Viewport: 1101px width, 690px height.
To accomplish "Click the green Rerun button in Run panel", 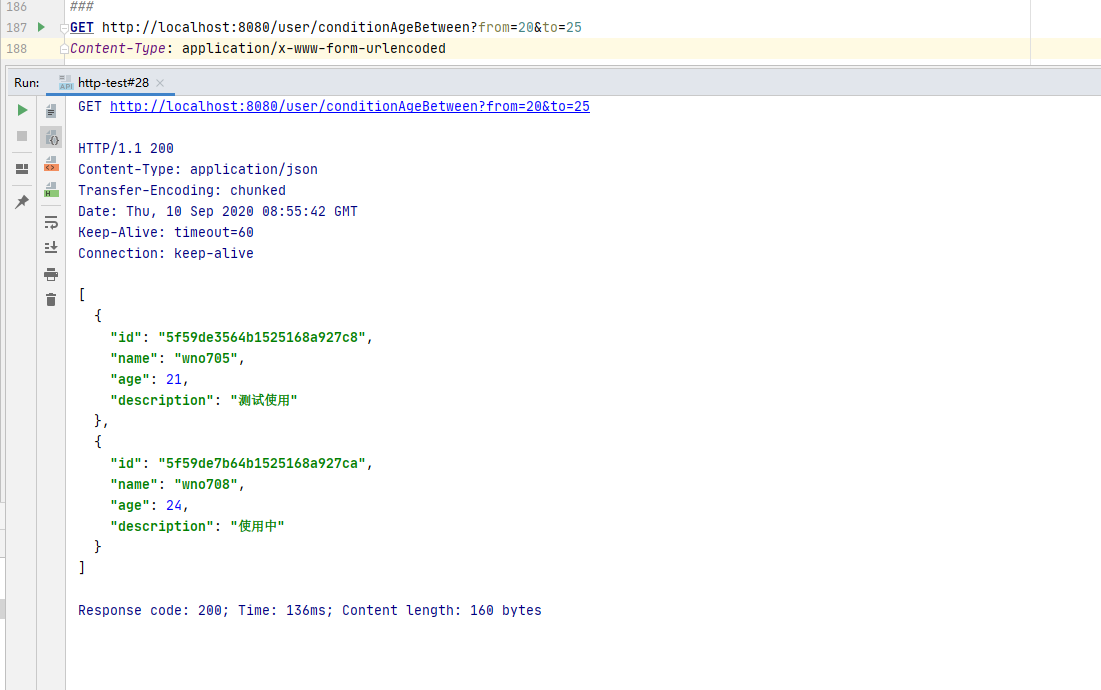I will (x=22, y=110).
